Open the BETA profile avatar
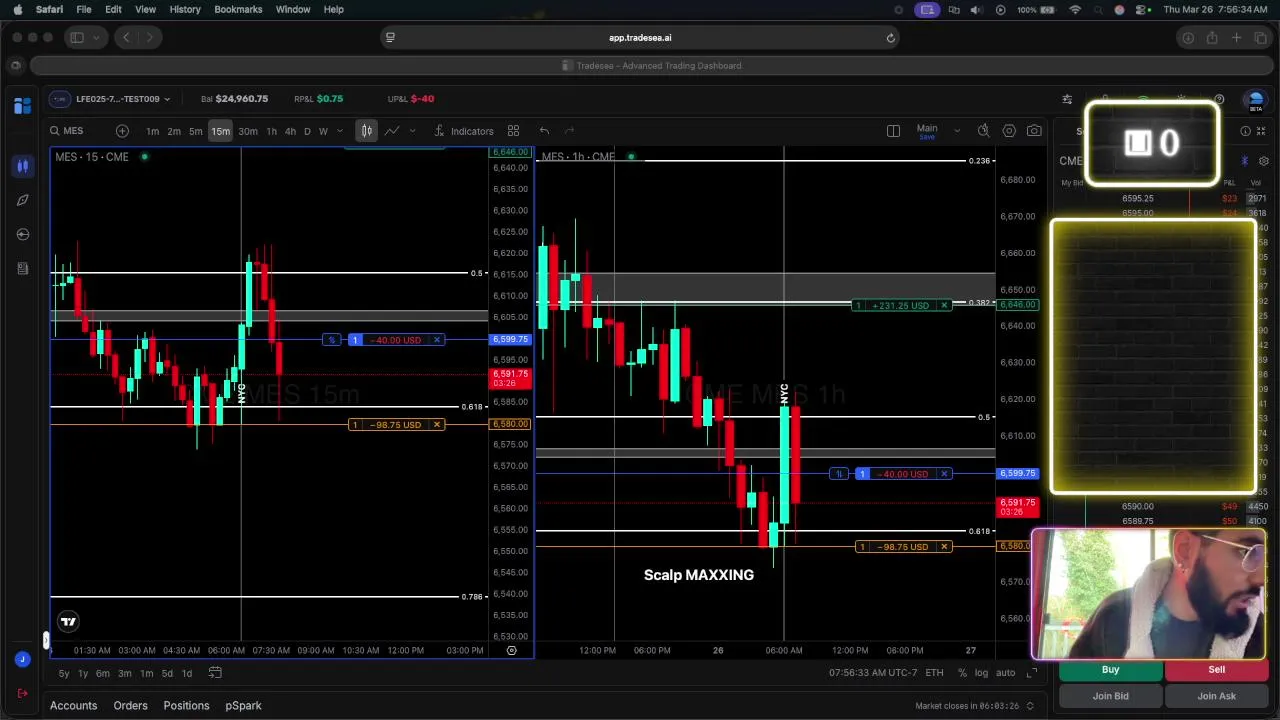Viewport: 1280px width, 720px height. (1256, 101)
